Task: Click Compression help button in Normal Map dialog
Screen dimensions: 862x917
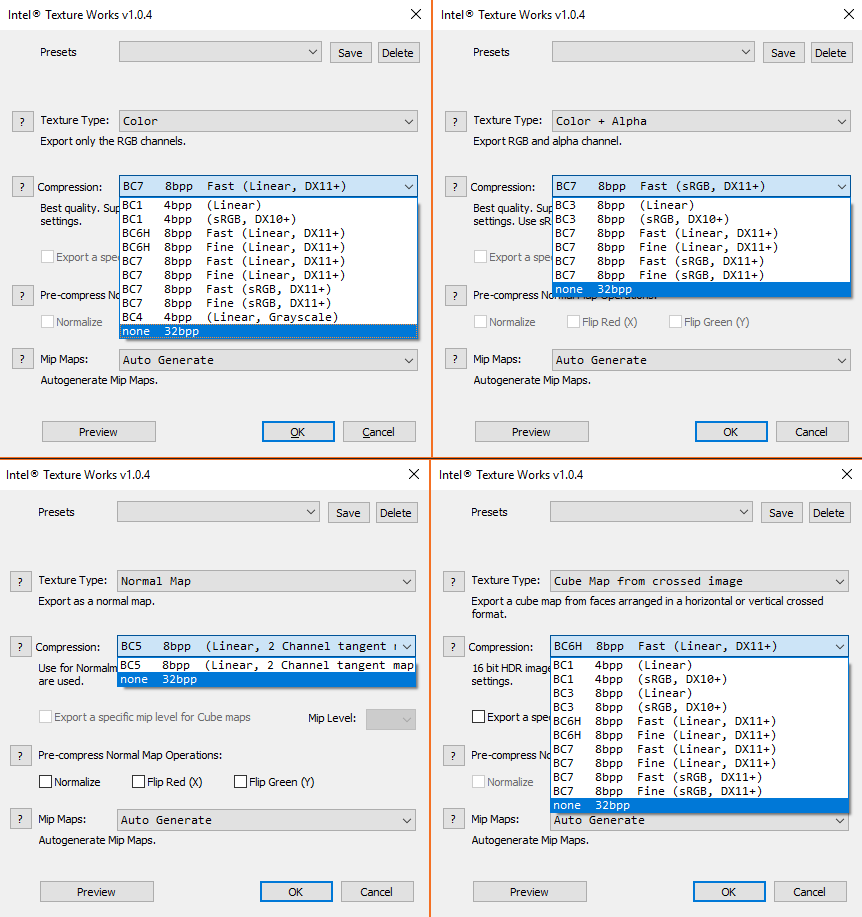Action: click(x=20, y=647)
